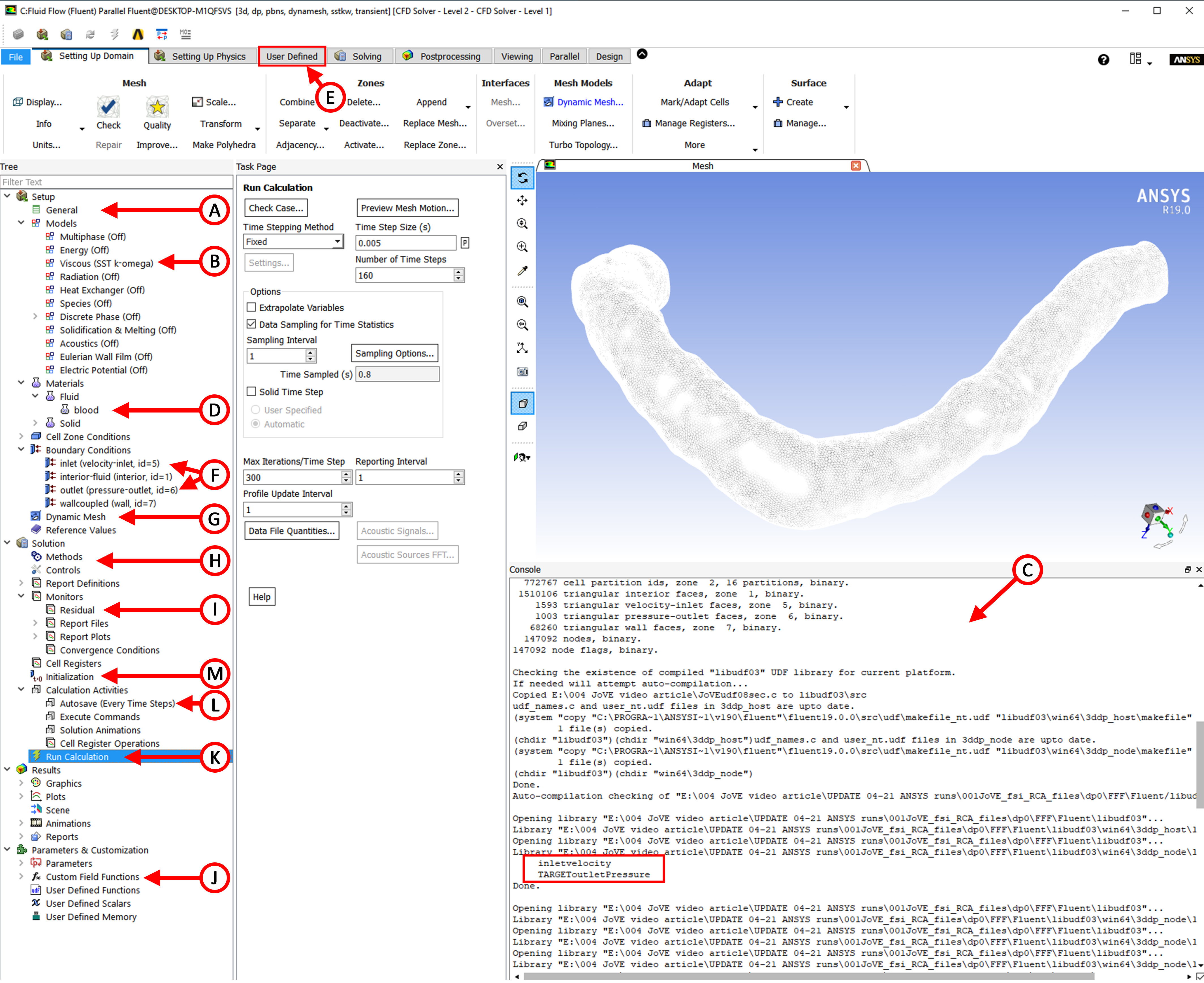1204x983 pixels.
Task: Open the help question mark icon
Action: click(x=1103, y=59)
